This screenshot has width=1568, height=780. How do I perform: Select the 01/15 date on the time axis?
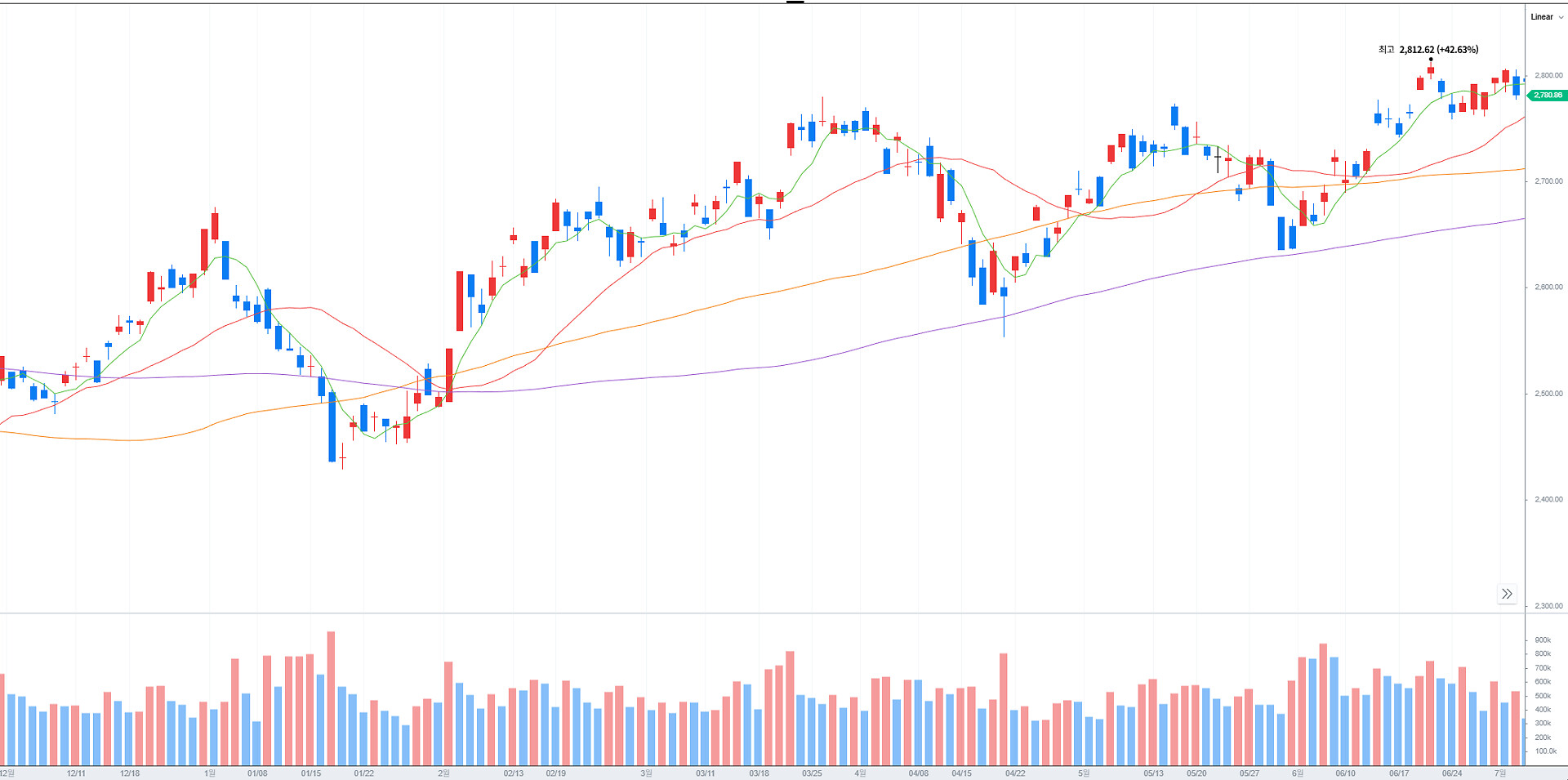311,773
